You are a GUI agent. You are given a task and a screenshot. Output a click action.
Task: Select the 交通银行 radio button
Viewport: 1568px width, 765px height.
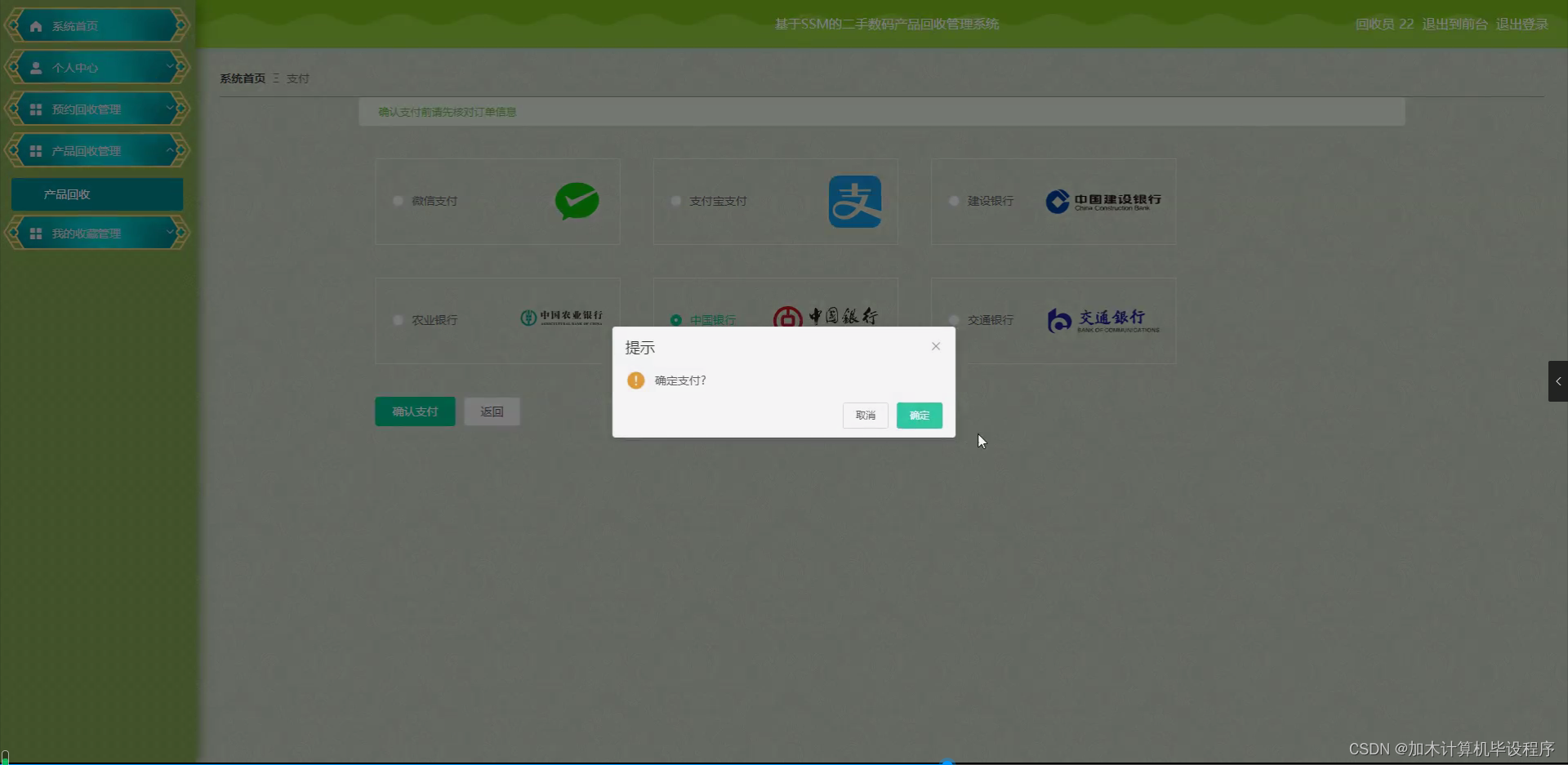[x=954, y=320]
